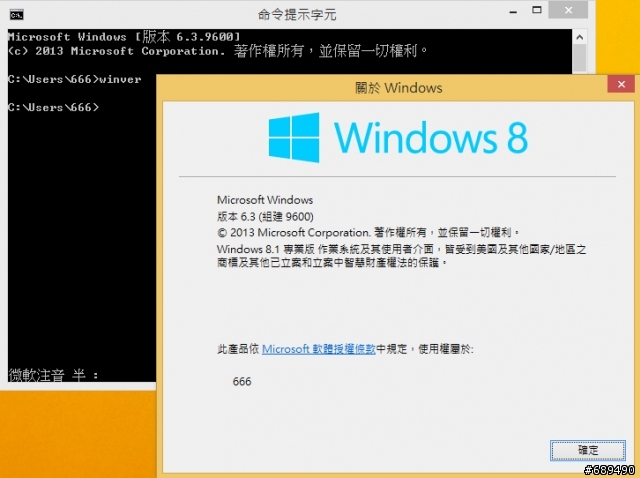Screen dimensions: 640x478
Task: Click the © 2013 Microsoft Corporation line in dialog
Action: (368, 233)
